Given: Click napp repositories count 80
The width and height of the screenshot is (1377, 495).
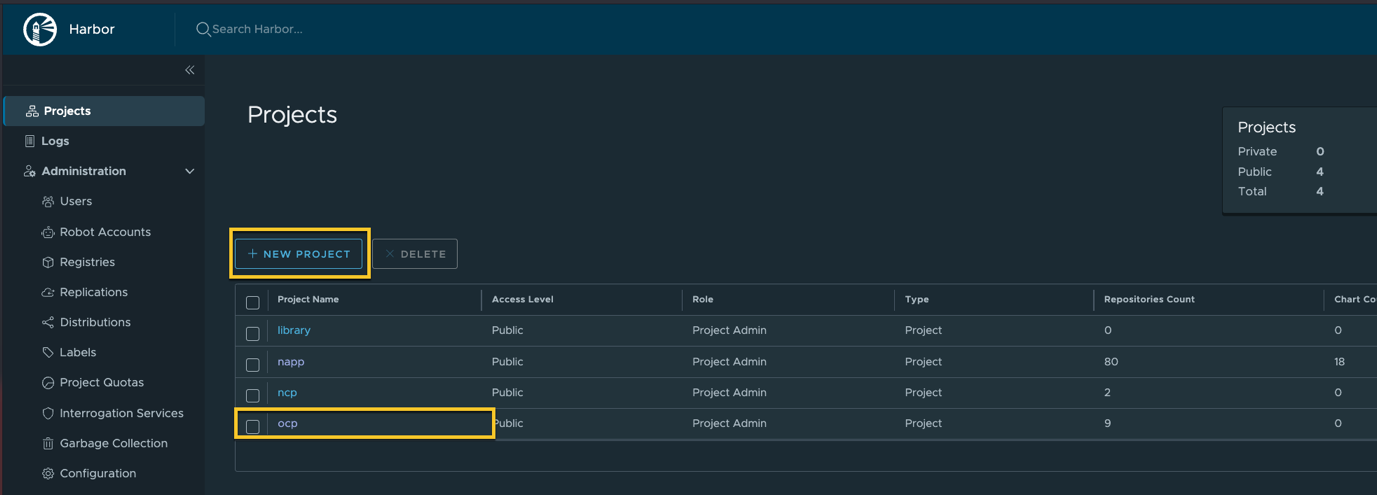Looking at the screenshot, I should 1111,361.
